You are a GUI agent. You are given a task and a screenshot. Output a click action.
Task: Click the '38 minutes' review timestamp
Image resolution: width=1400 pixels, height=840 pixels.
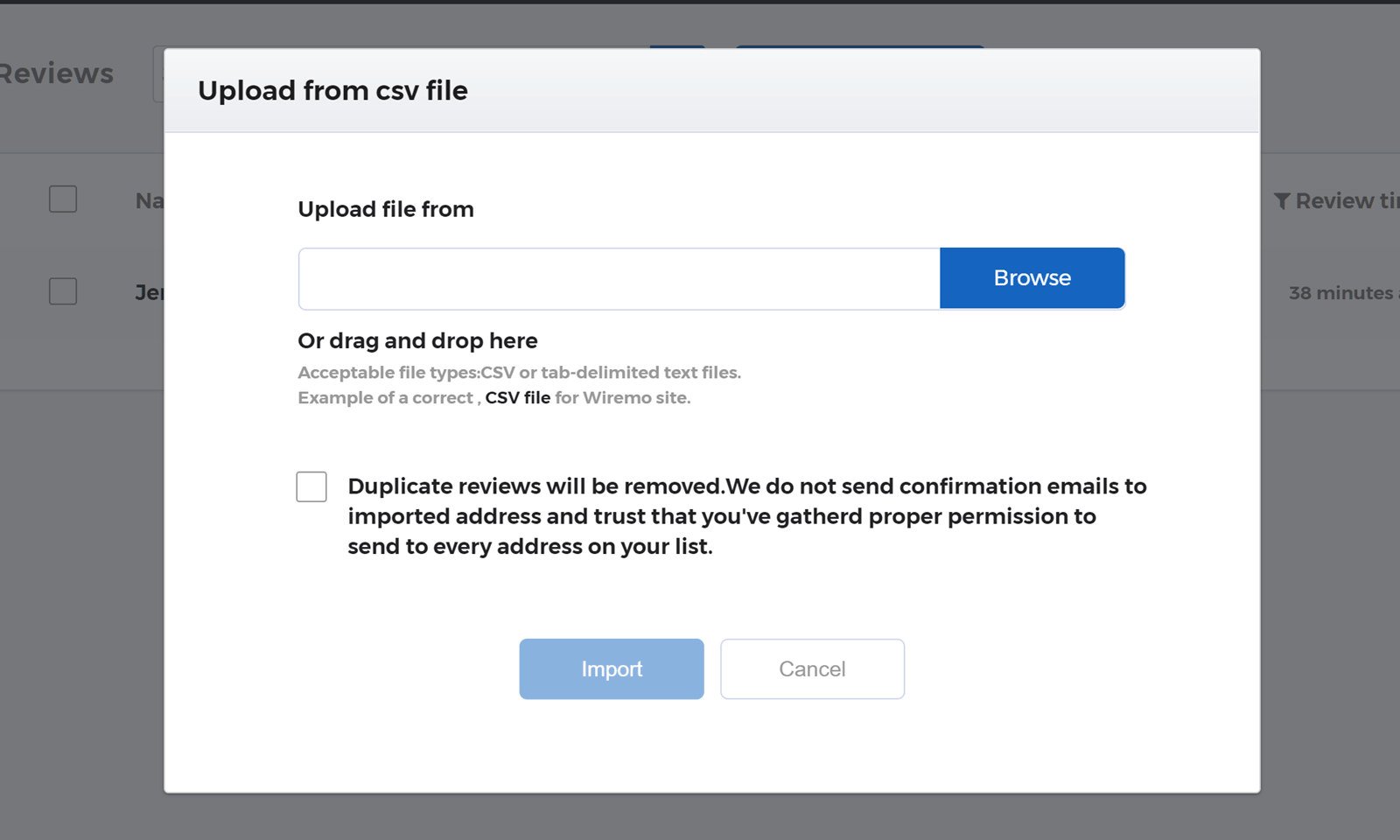[x=1342, y=293]
